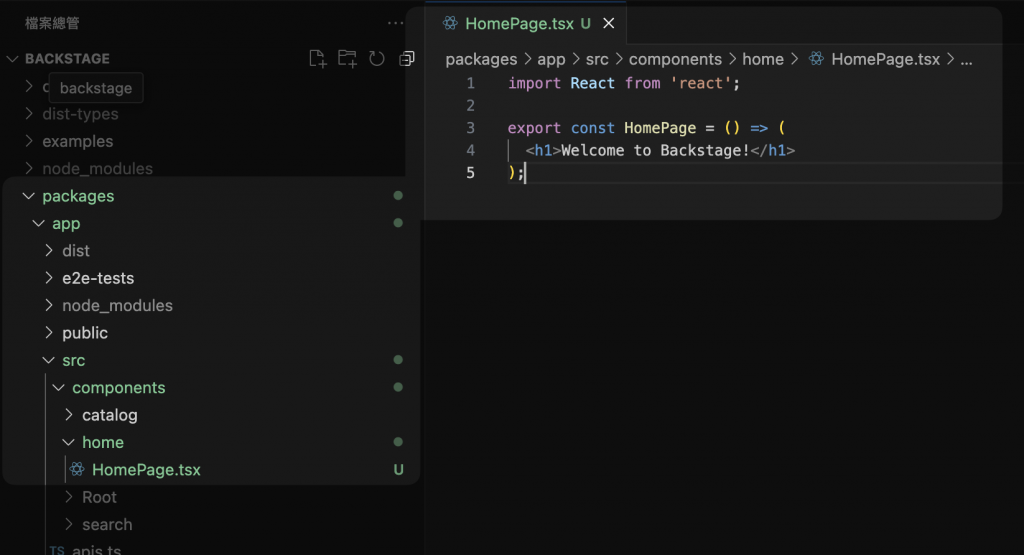Collapse all folders using the explorer icon
The width and height of the screenshot is (1024, 555).
407,59
